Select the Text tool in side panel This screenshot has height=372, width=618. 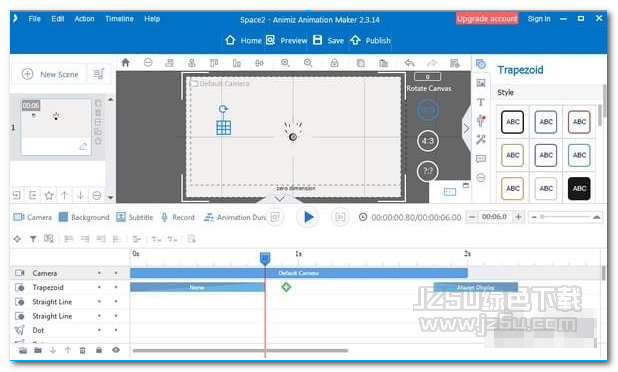(x=481, y=102)
